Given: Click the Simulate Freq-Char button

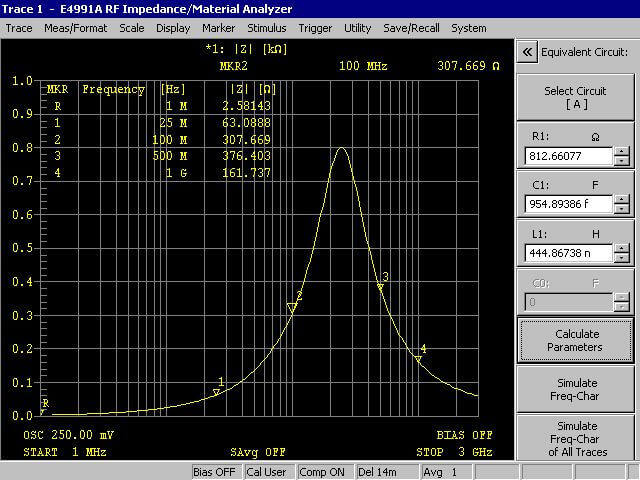Looking at the screenshot, I should (576, 389).
